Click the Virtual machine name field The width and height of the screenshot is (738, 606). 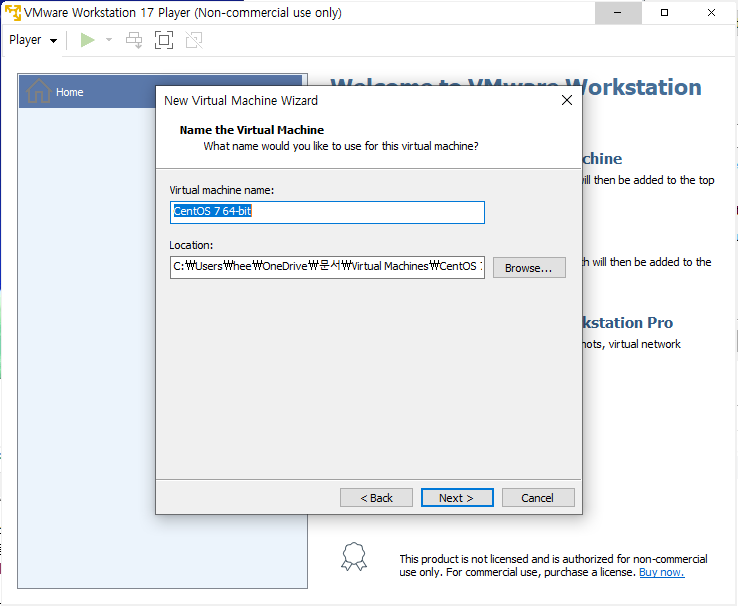327,212
